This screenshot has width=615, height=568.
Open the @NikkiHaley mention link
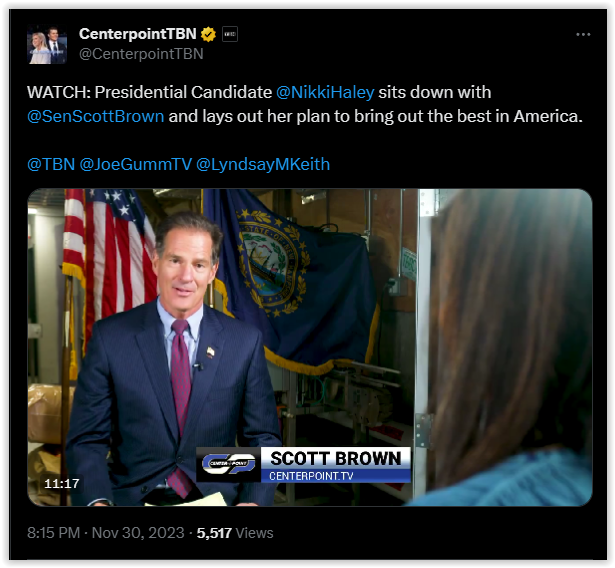coord(325,93)
